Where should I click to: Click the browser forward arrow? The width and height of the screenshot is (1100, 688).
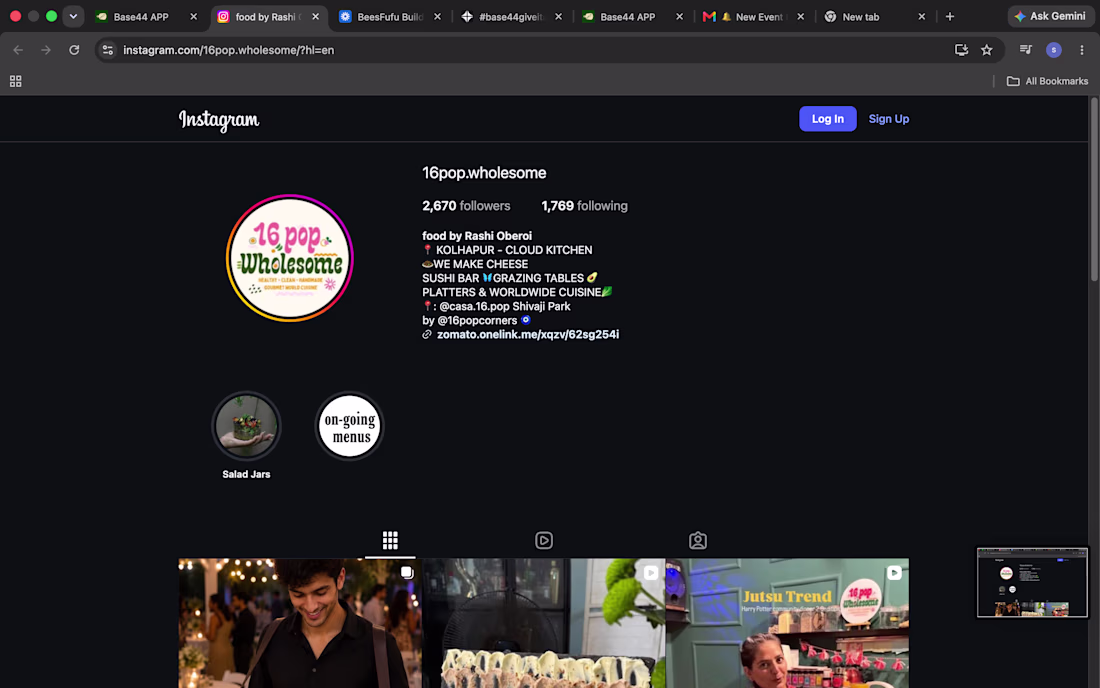pyautogui.click(x=46, y=50)
